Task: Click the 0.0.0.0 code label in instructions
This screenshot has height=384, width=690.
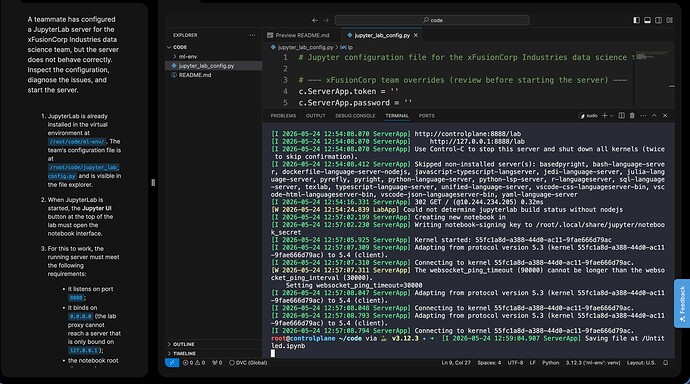Action: [80, 316]
